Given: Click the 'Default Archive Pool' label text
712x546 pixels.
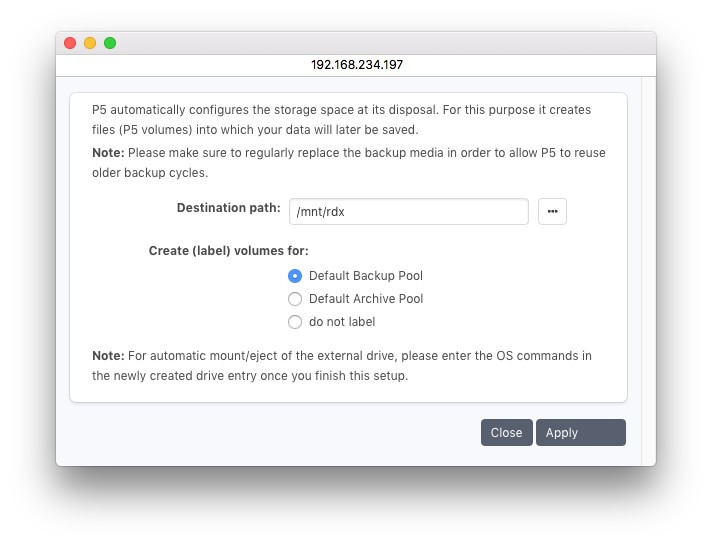Looking at the screenshot, I should click(366, 299).
